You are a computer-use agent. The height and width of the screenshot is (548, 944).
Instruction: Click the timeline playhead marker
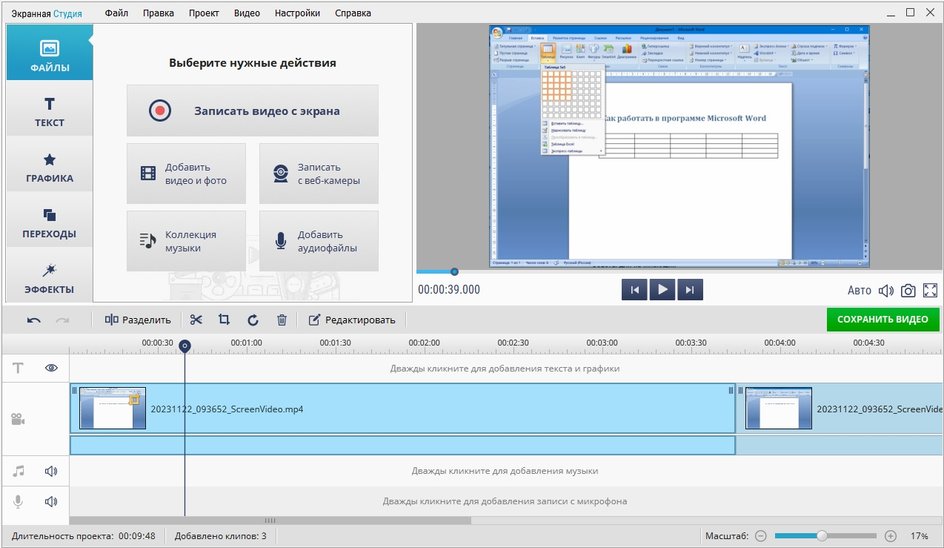click(x=185, y=346)
